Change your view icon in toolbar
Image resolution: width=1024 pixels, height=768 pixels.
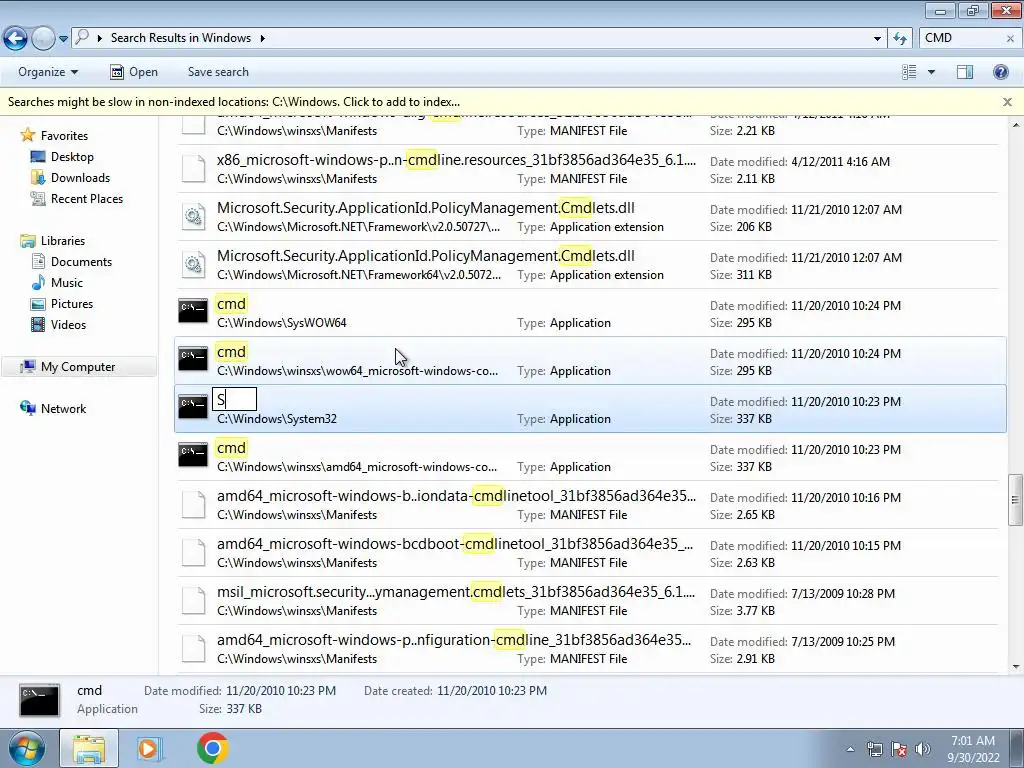tap(909, 72)
